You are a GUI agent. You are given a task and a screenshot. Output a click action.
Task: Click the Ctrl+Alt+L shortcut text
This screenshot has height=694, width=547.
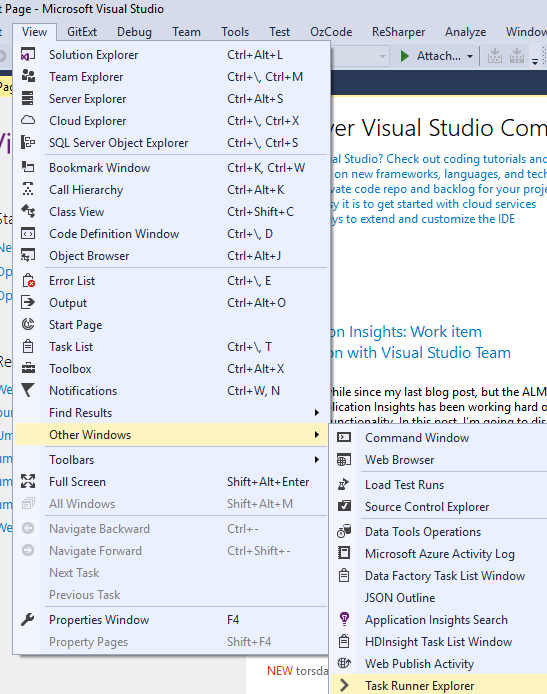click(x=255, y=55)
